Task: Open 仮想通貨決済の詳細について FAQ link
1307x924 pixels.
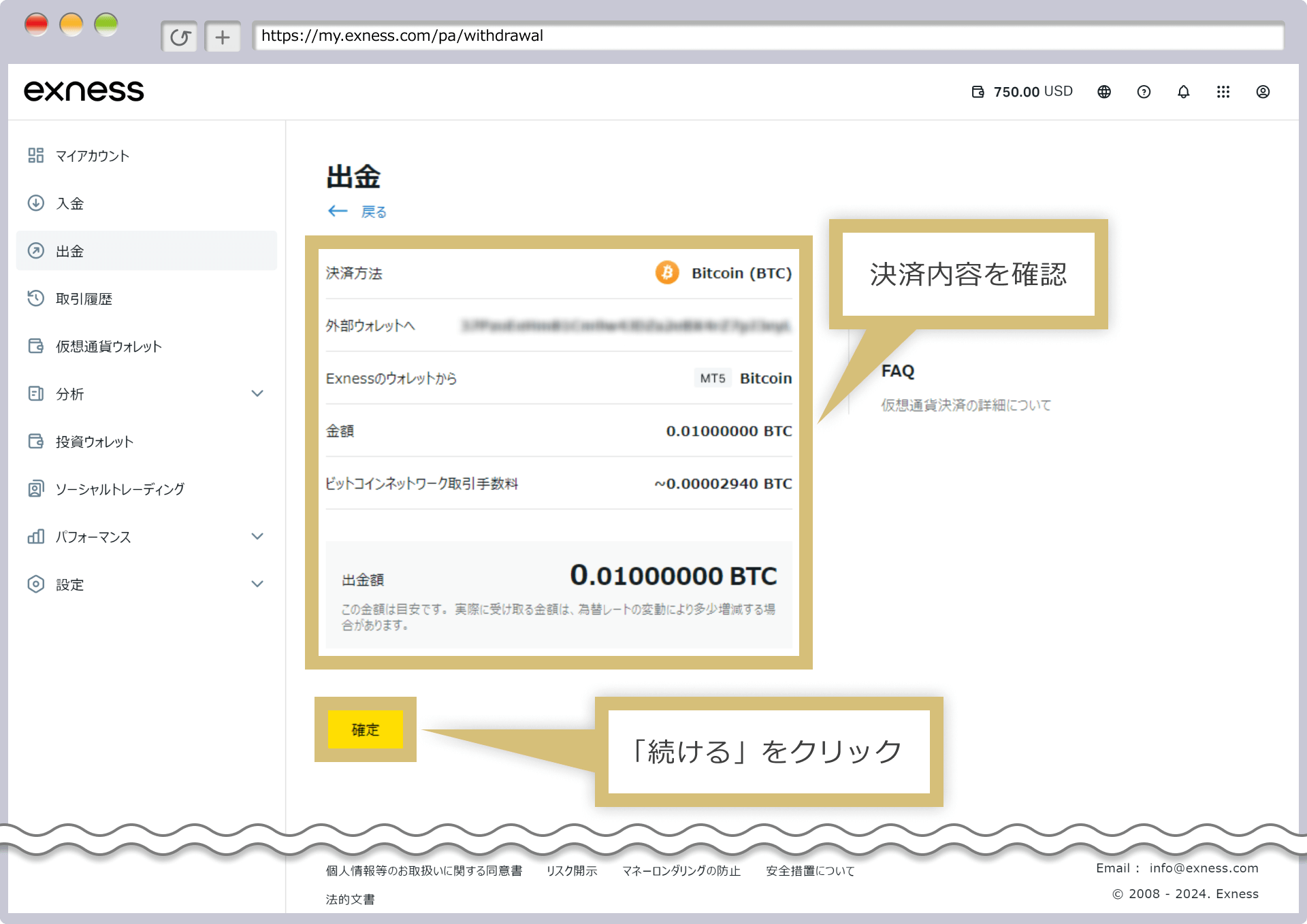Action: pos(967,406)
